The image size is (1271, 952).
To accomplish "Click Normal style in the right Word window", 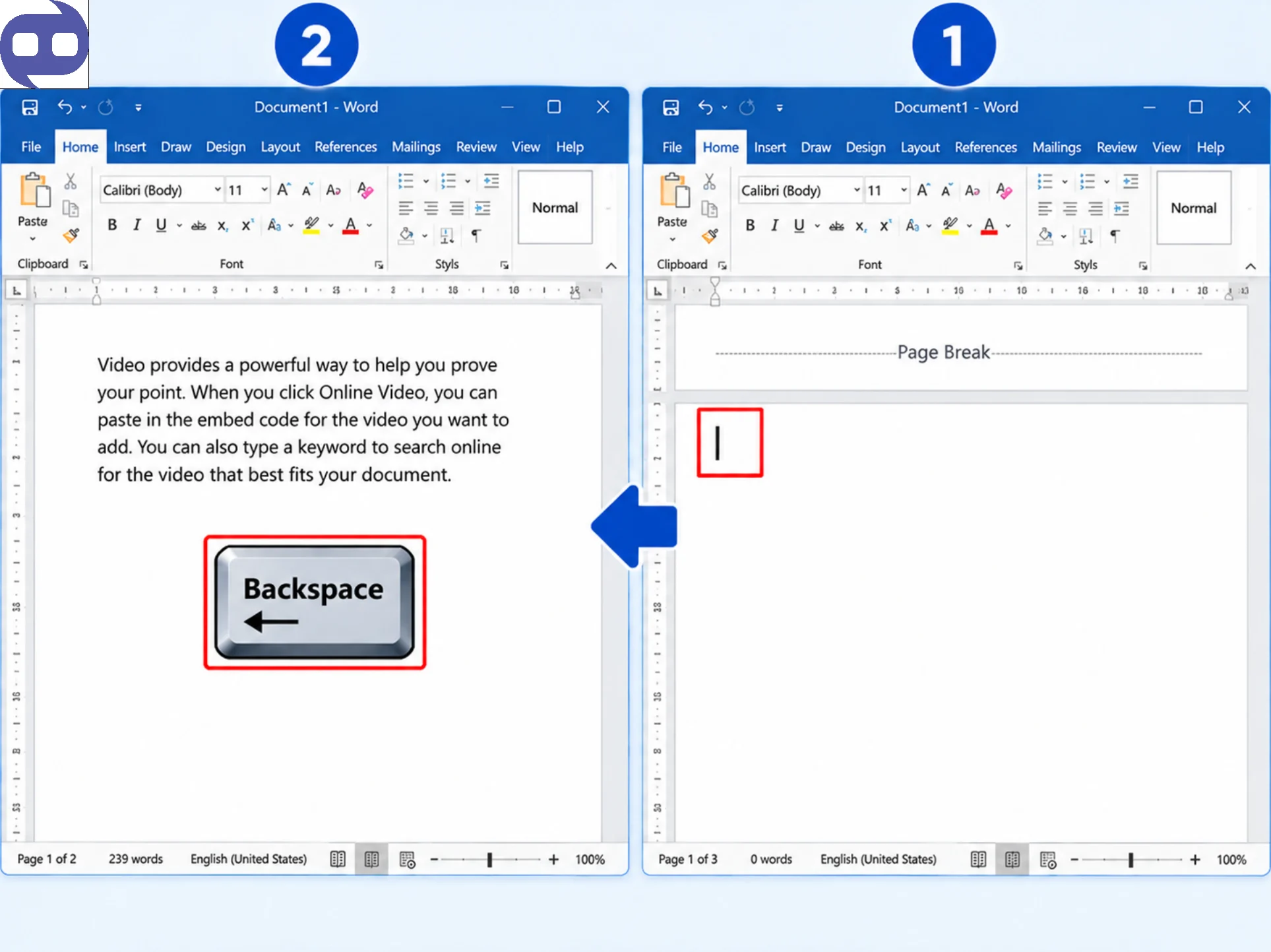I will [1194, 208].
